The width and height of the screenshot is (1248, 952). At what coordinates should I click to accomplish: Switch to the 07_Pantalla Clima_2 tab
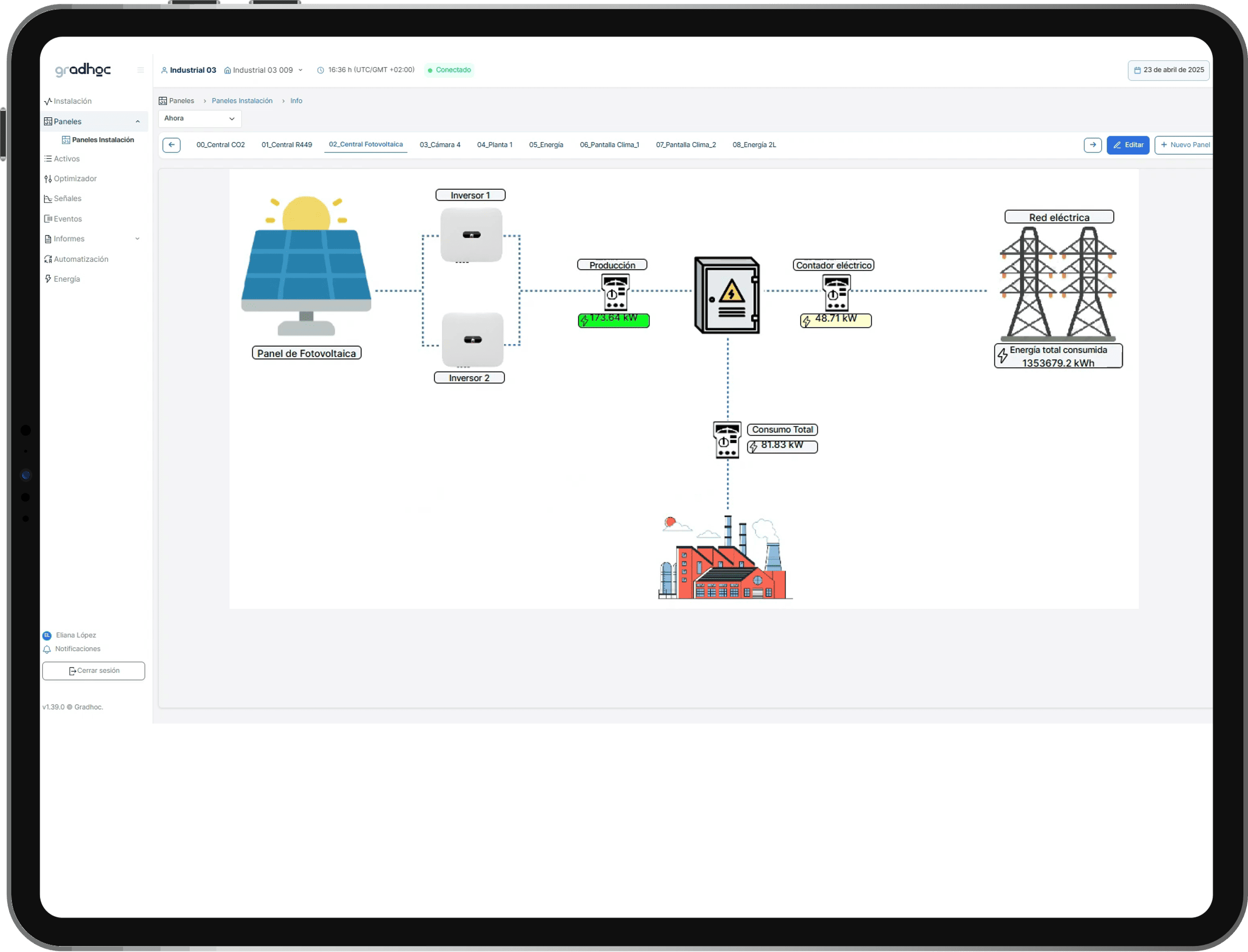[x=686, y=145]
